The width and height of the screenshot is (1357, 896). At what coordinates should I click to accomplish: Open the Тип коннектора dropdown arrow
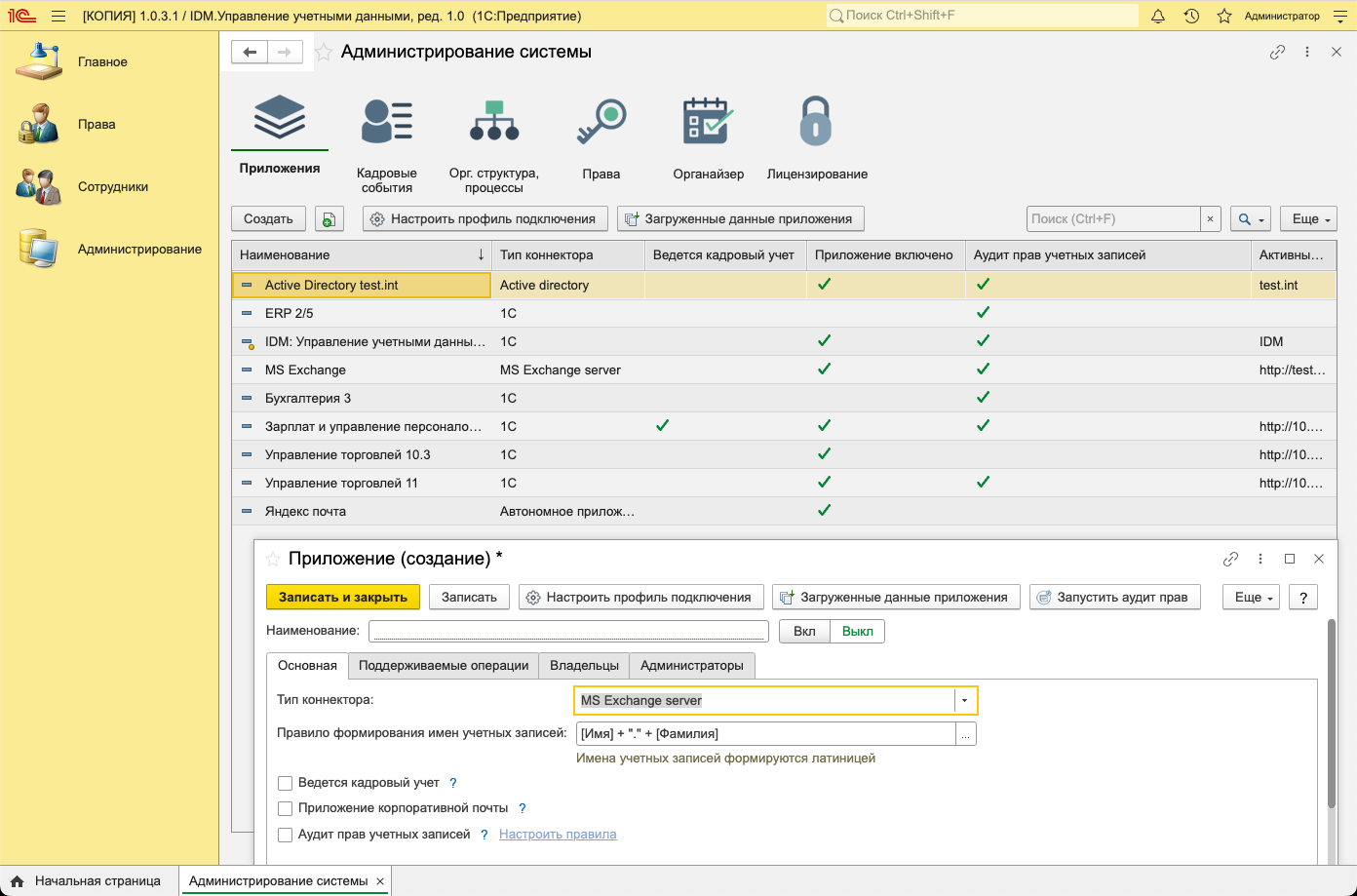(965, 701)
